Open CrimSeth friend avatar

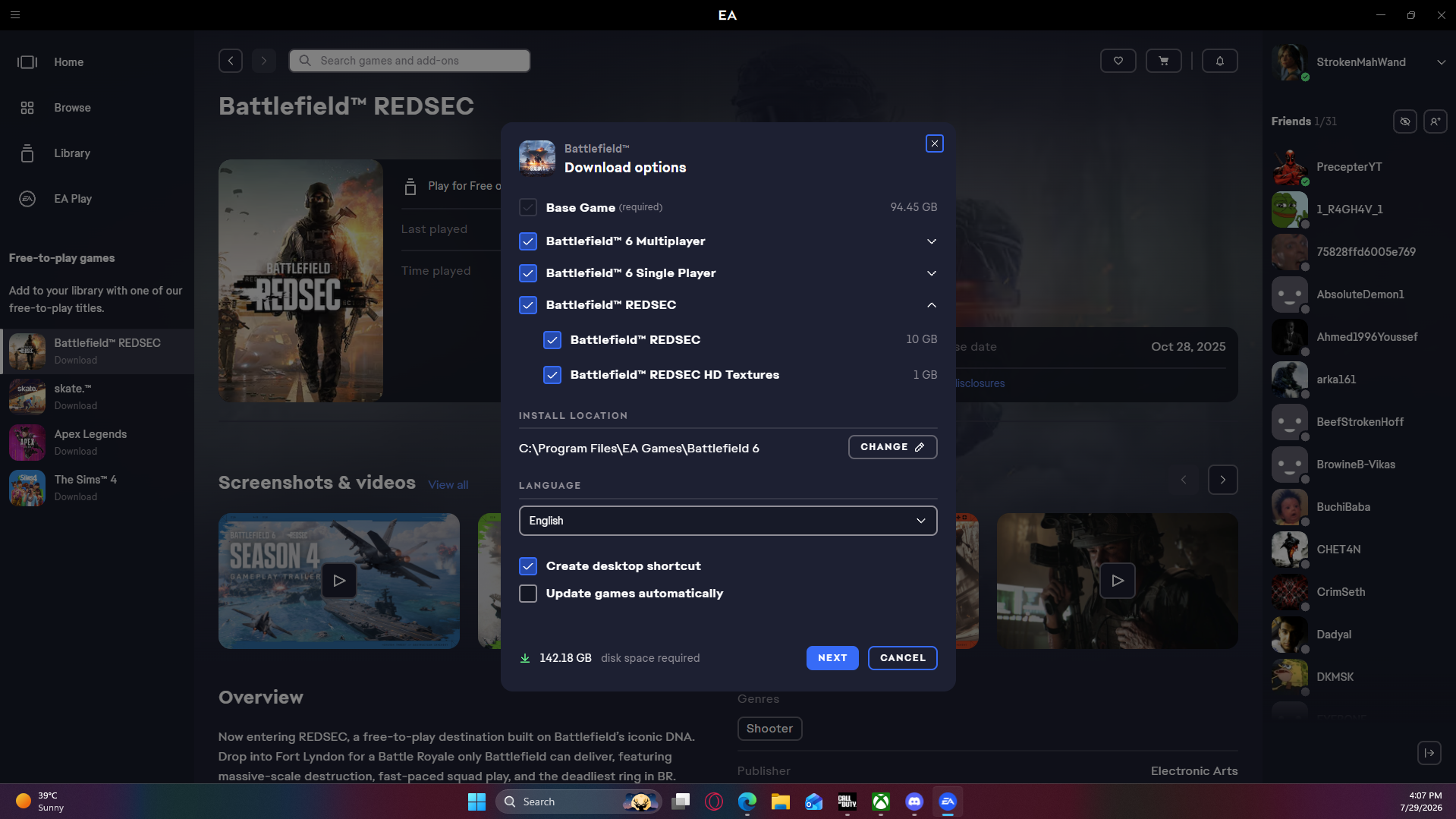1289,592
